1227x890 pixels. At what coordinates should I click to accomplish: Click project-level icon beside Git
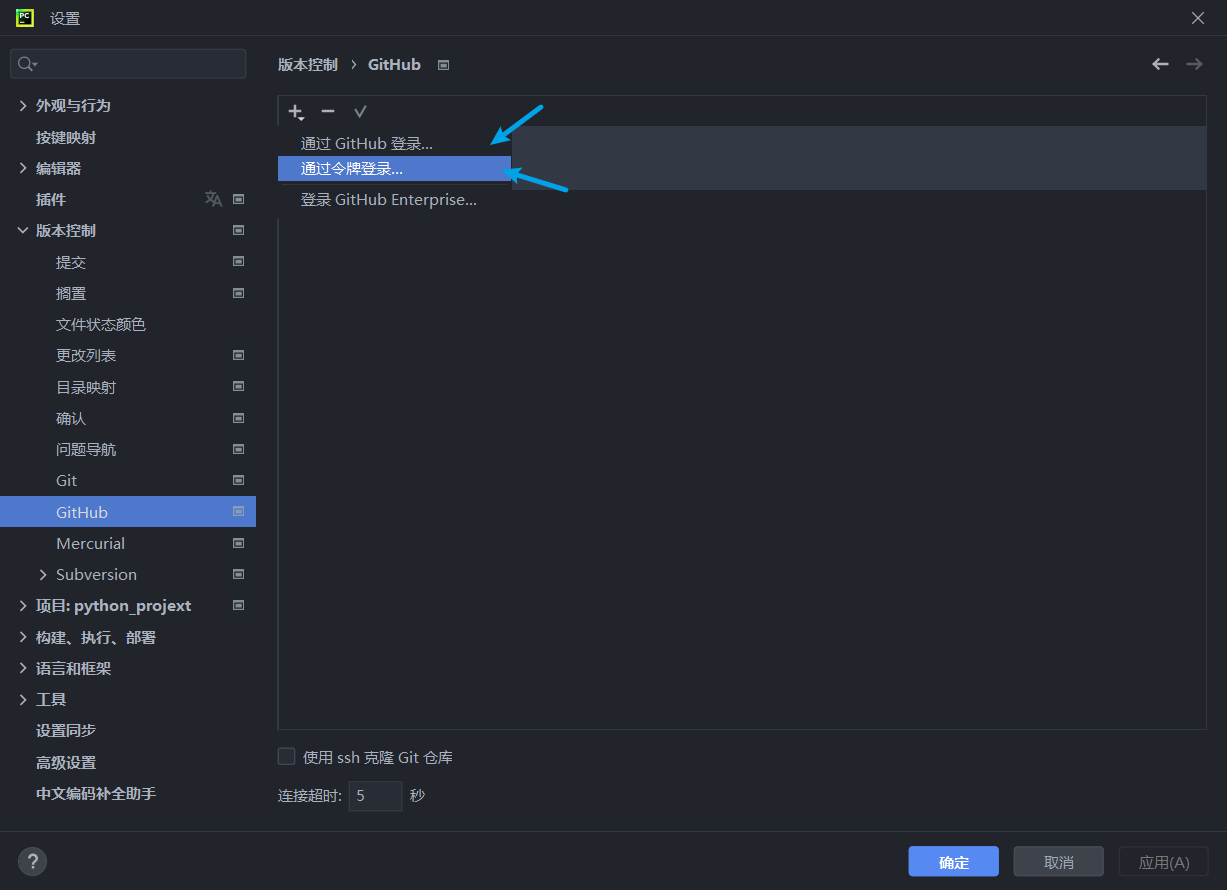click(239, 480)
